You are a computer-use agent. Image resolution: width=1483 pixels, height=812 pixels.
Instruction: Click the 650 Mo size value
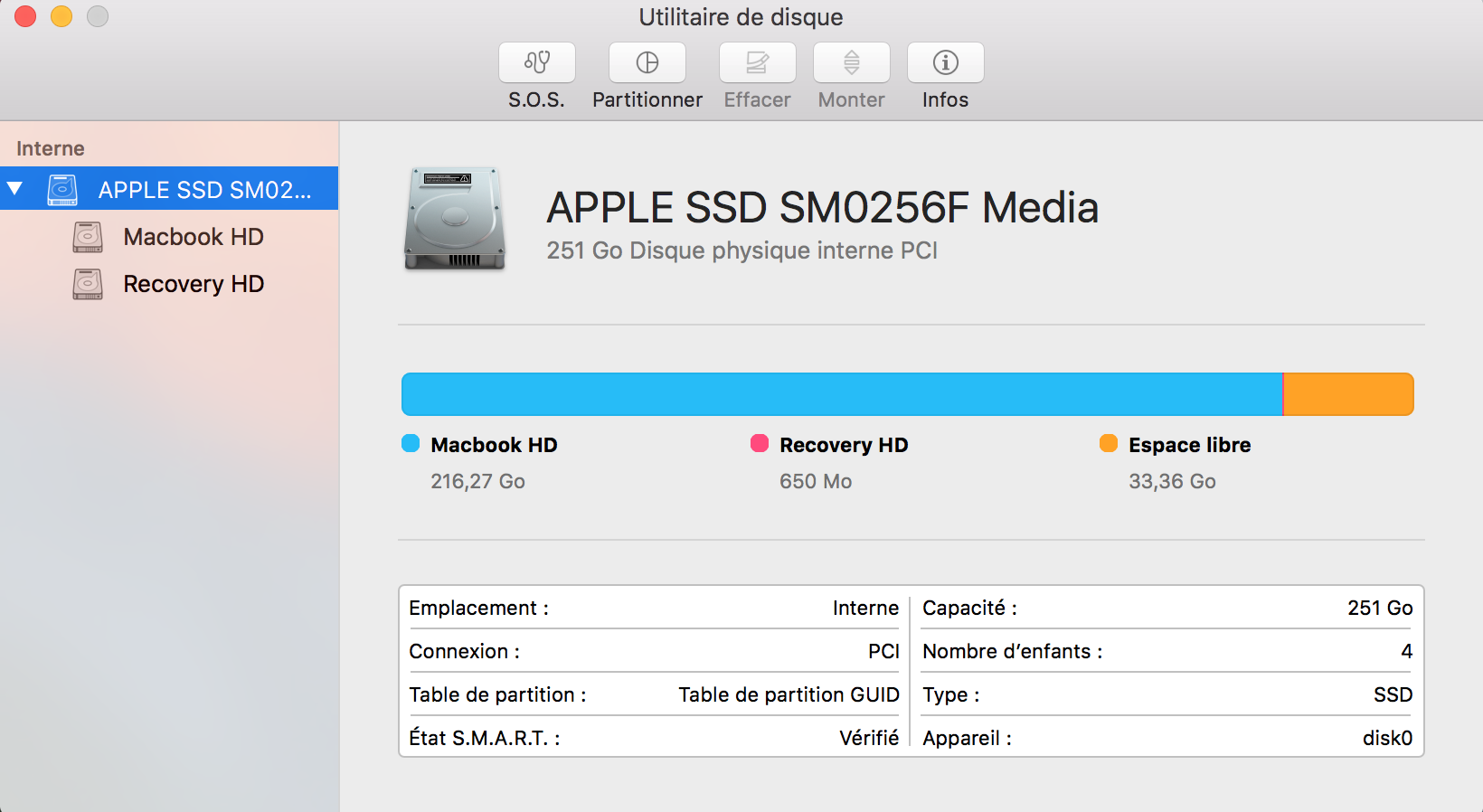coord(817,481)
